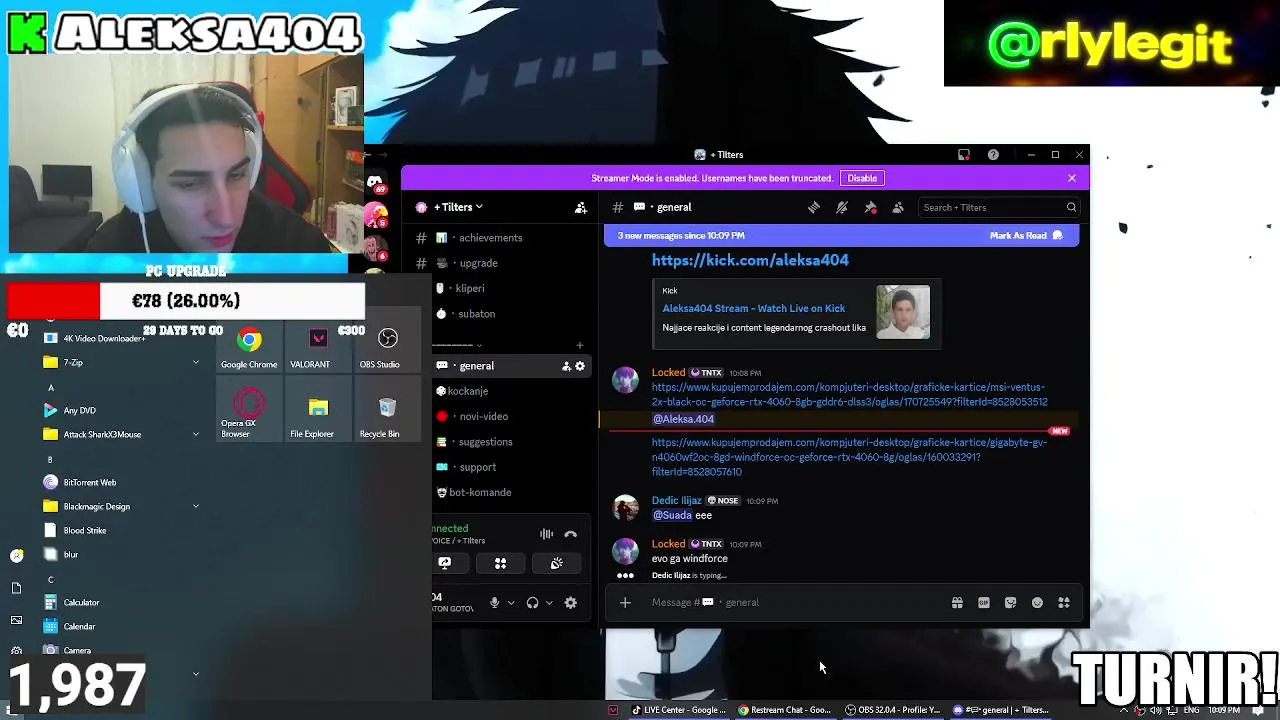The image size is (1280, 720).
Task: Start an activity in voice panel
Action: pos(500,564)
